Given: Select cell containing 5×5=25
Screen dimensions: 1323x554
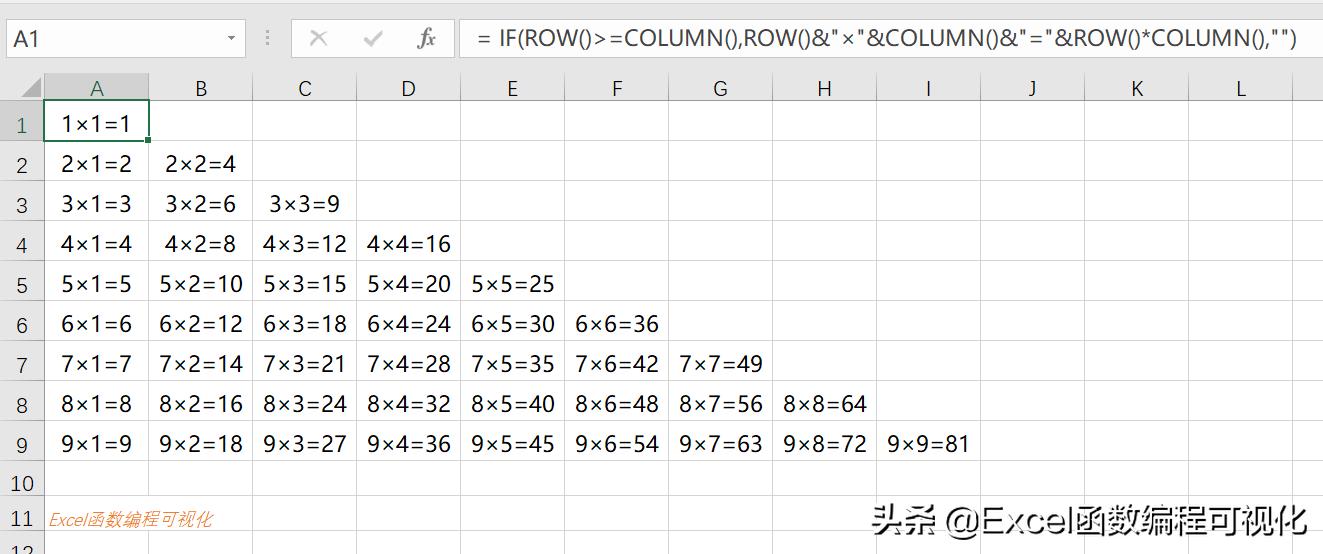Looking at the screenshot, I should pos(512,283).
